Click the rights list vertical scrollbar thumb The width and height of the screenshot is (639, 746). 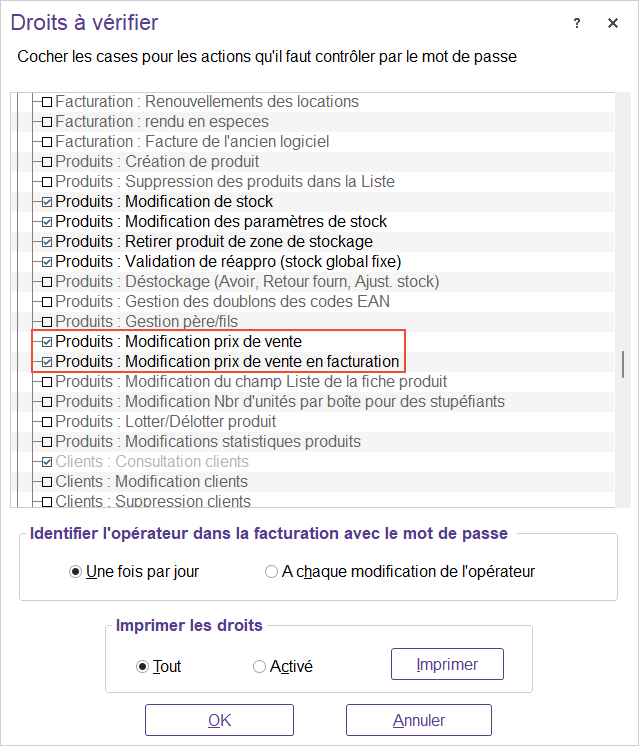pyautogui.click(x=623, y=364)
